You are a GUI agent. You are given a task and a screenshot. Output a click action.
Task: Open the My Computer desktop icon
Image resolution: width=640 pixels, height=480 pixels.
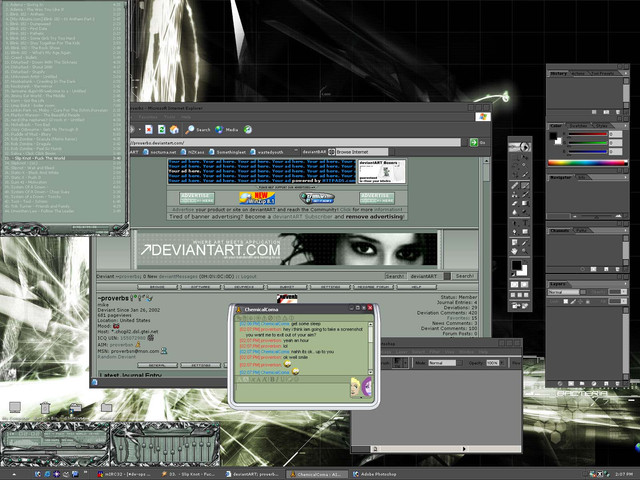tap(15, 407)
